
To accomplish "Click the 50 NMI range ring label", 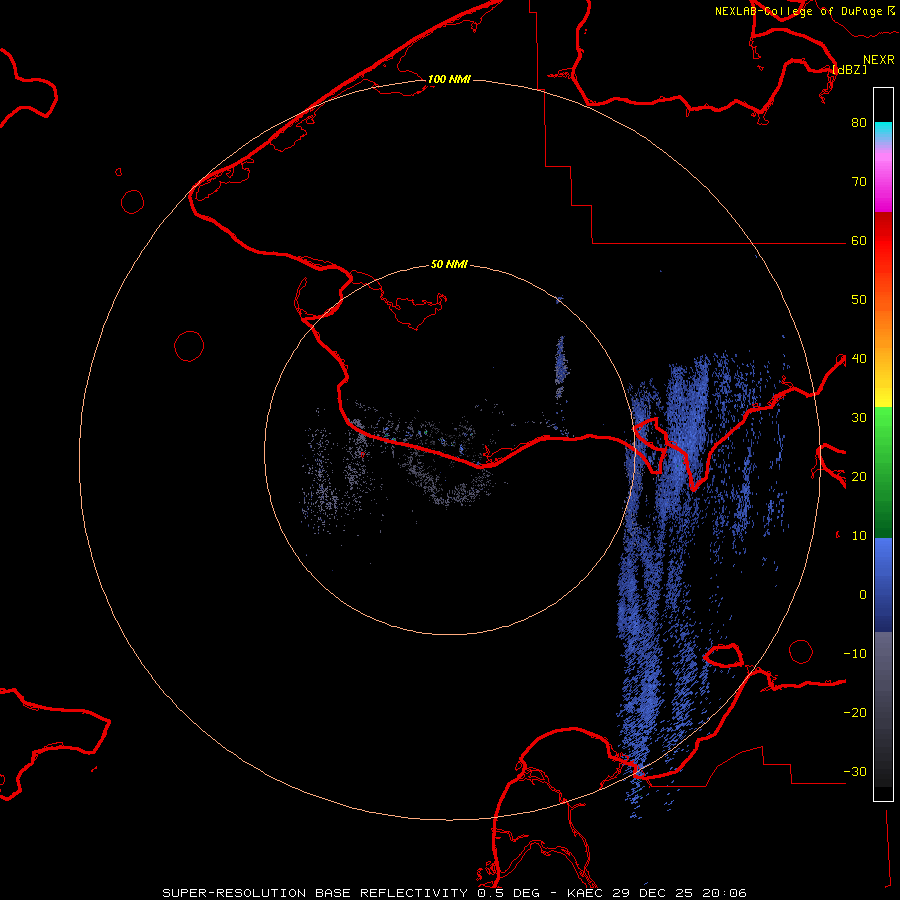I will [449, 265].
